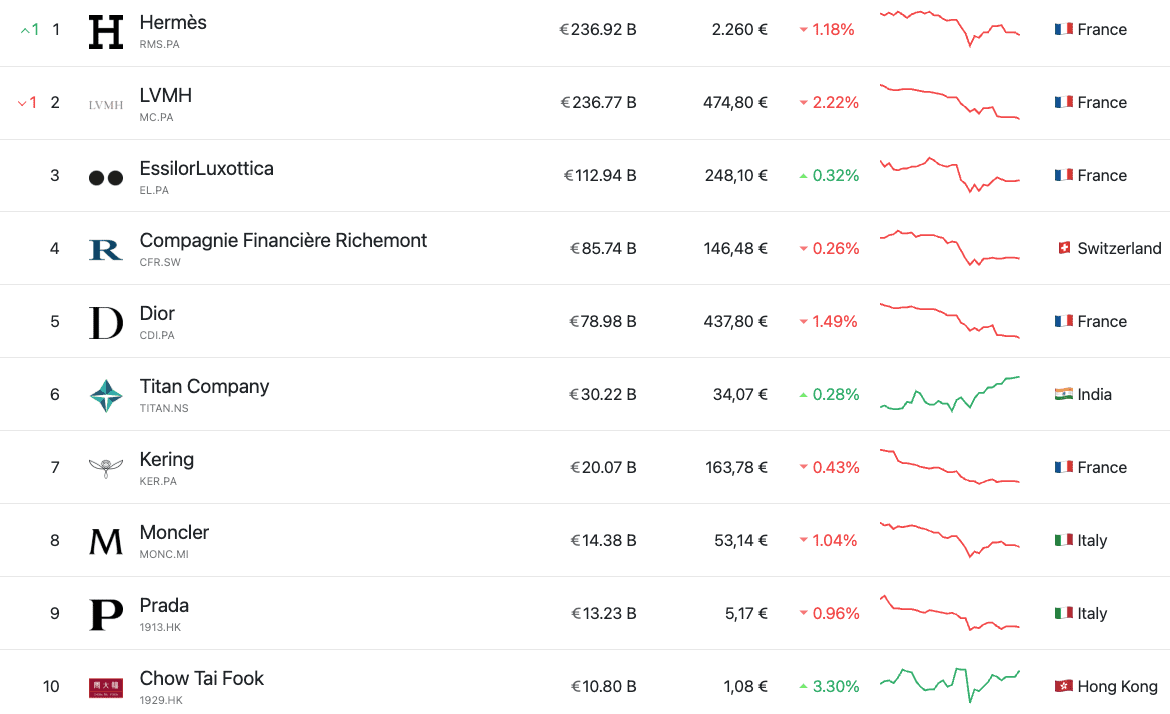
Task: Click the Prada P logo icon
Action: [x=105, y=614]
